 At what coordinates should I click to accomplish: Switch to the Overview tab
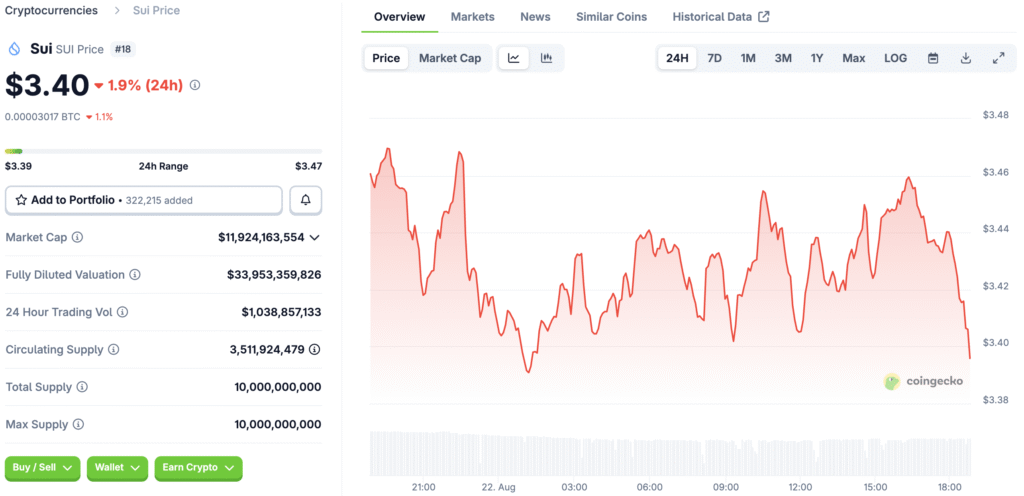[x=400, y=17]
